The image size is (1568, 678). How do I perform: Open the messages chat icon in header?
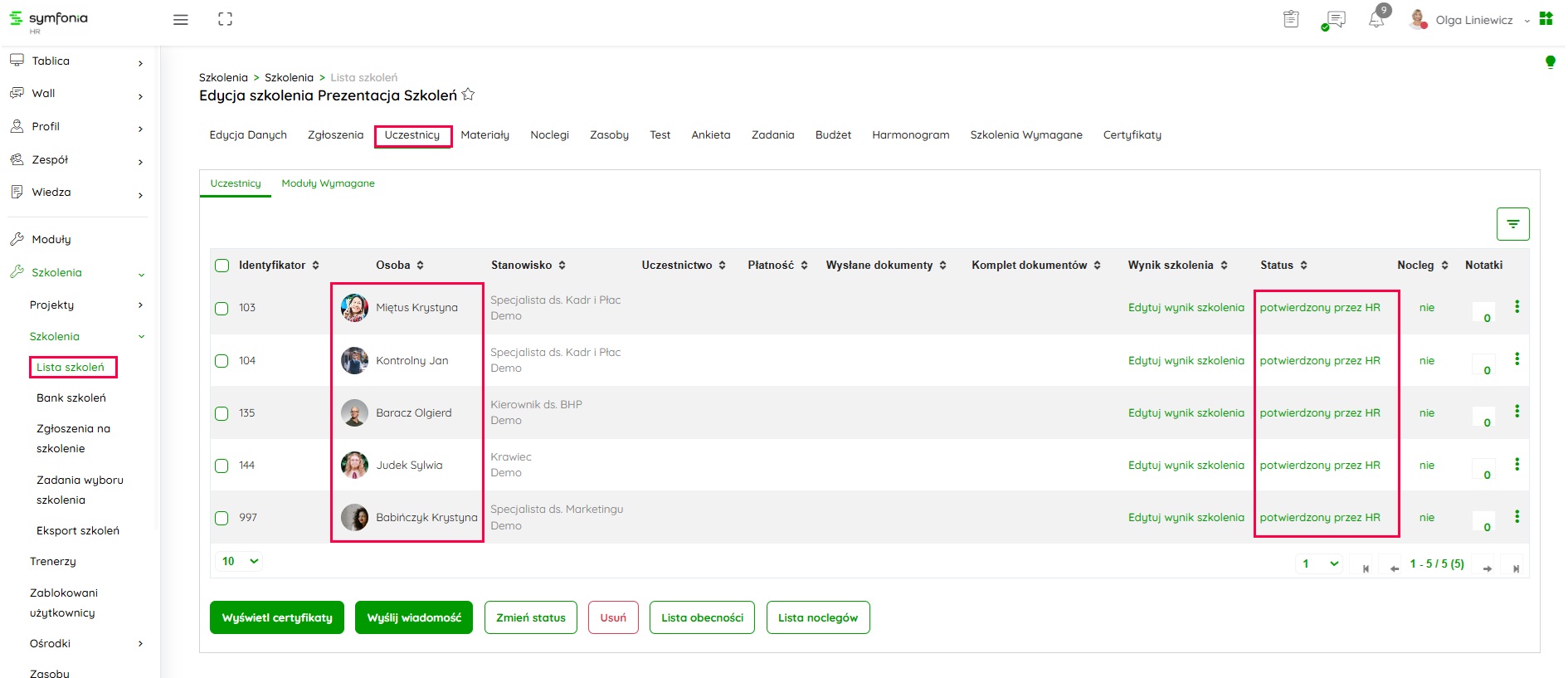click(1335, 20)
